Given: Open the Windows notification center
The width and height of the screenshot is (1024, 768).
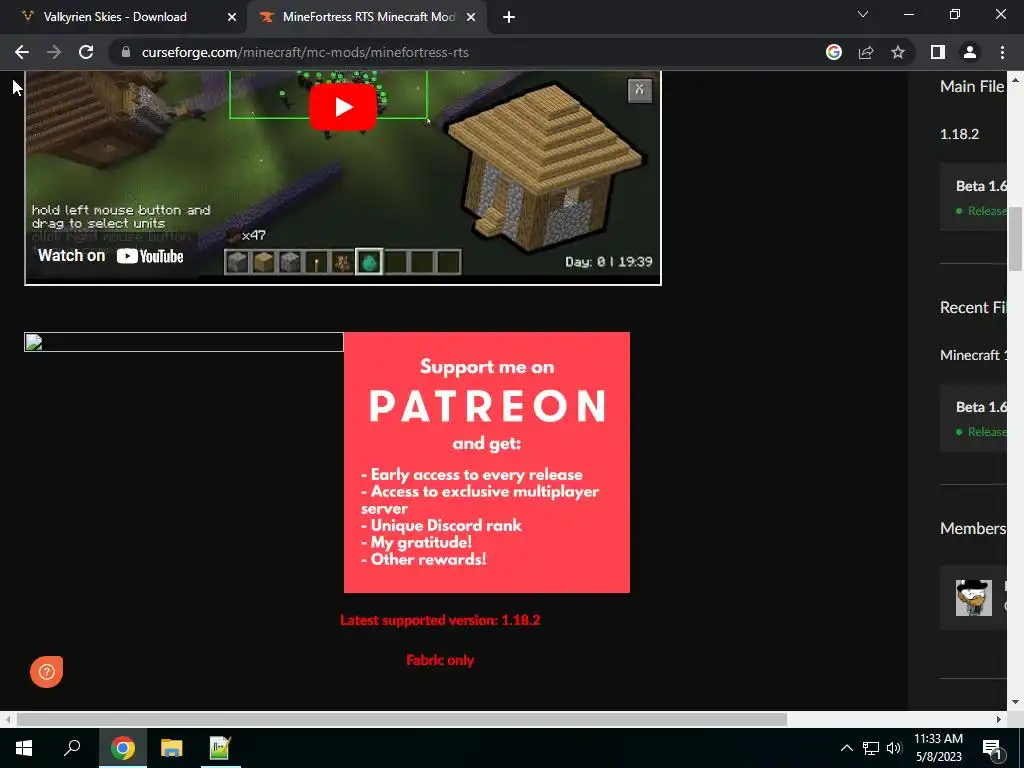Looking at the screenshot, I should pyautogui.click(x=993, y=748).
